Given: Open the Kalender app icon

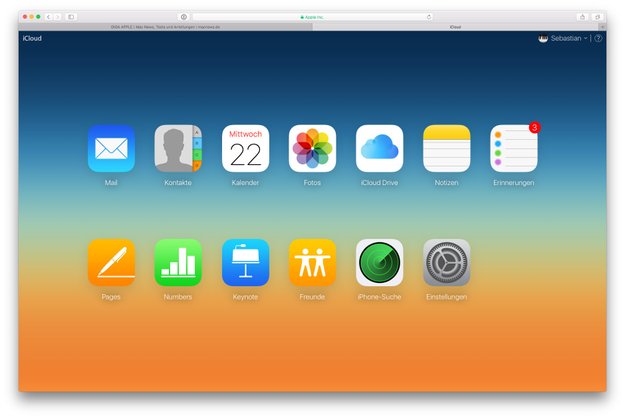Looking at the screenshot, I should tap(246, 148).
